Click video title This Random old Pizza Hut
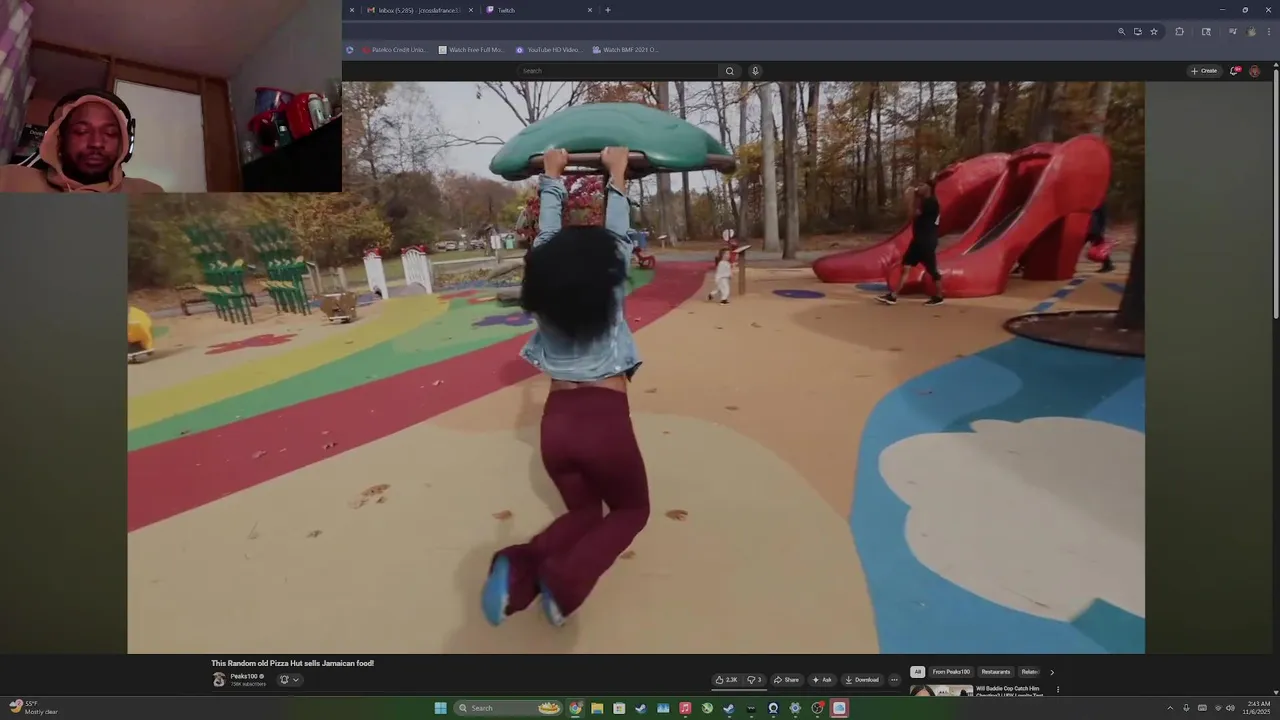 tap(293, 663)
